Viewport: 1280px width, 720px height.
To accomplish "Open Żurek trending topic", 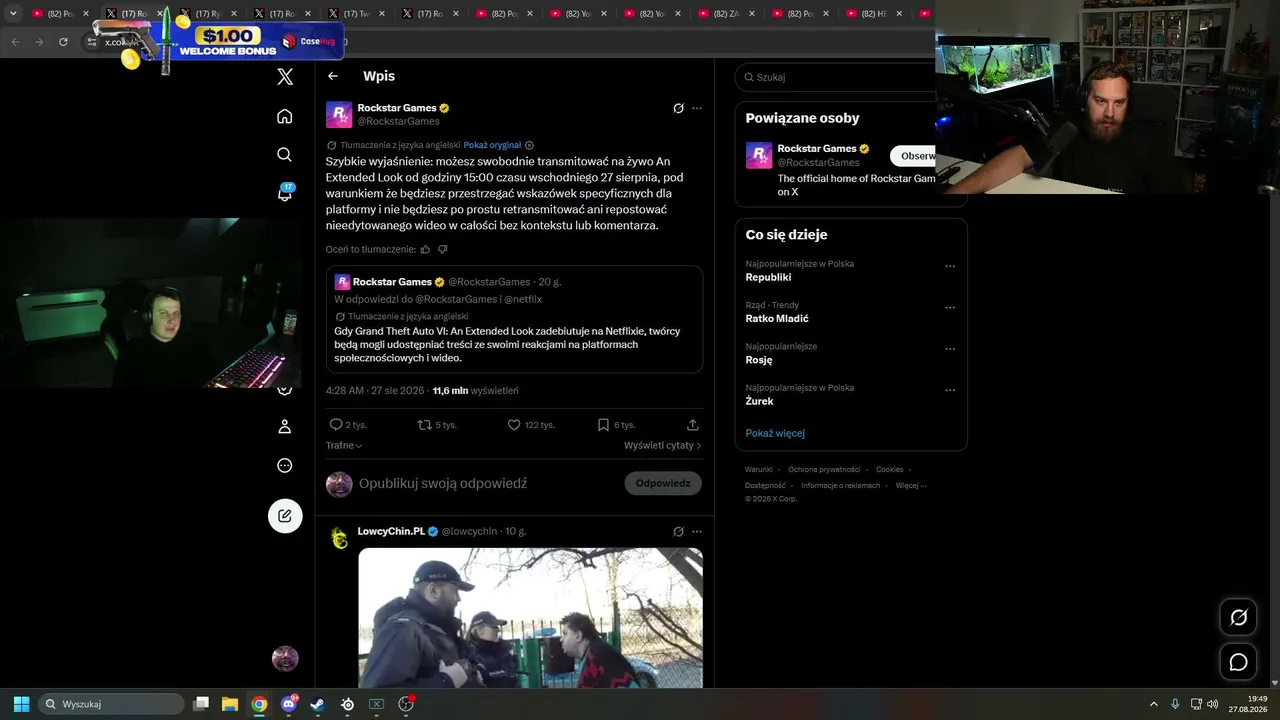I will pos(759,401).
